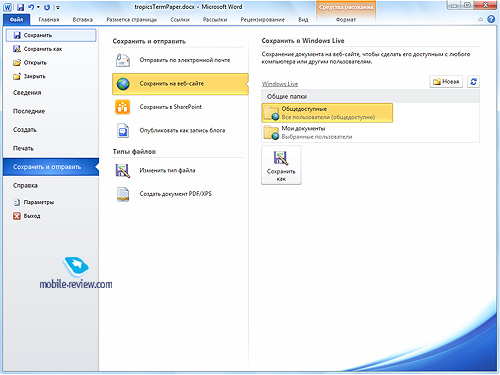Open the Файл tab
The height and width of the screenshot is (375, 500).
point(16,20)
